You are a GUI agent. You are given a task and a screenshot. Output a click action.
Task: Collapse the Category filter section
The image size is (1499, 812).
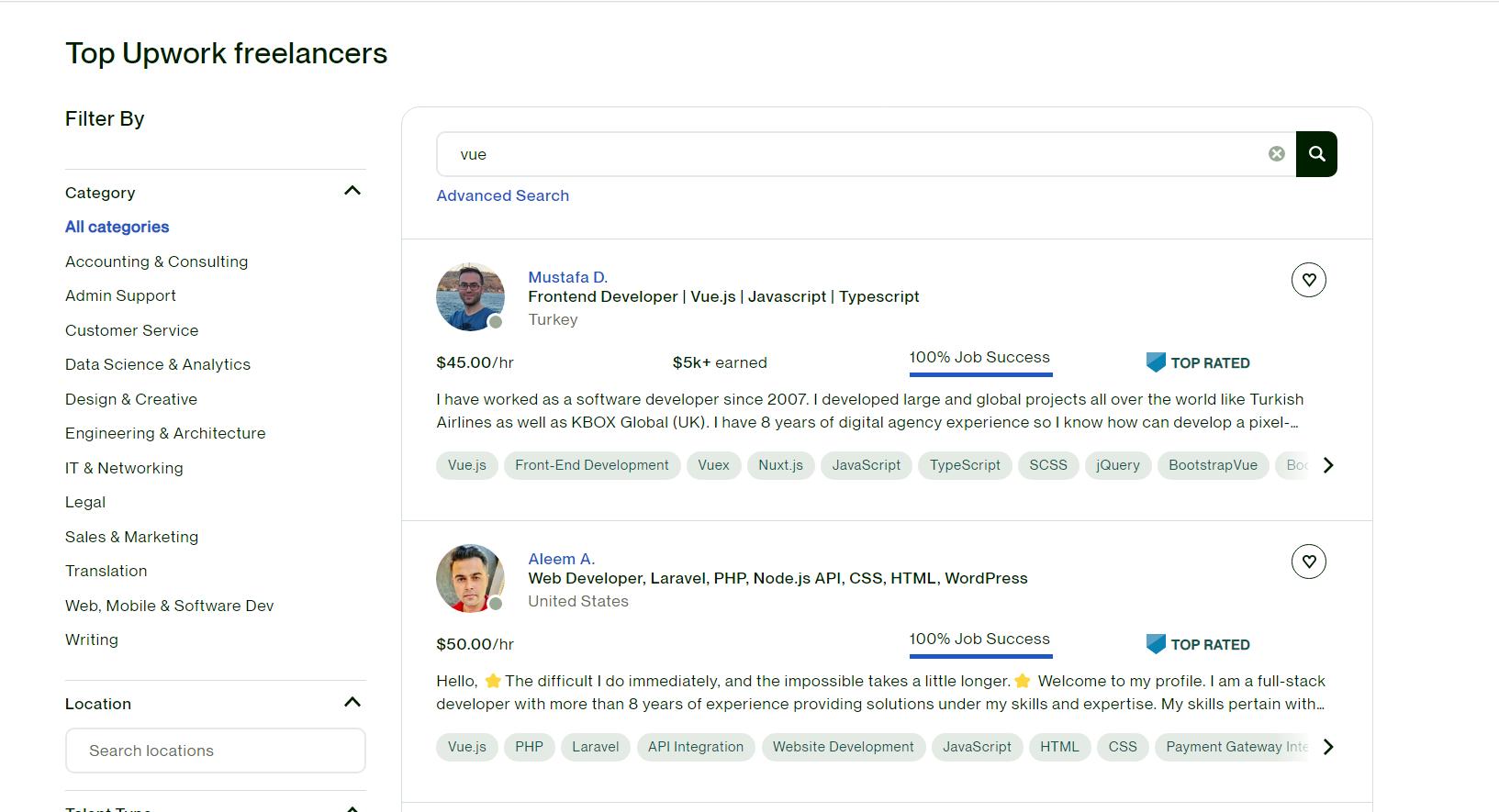pyautogui.click(x=352, y=191)
